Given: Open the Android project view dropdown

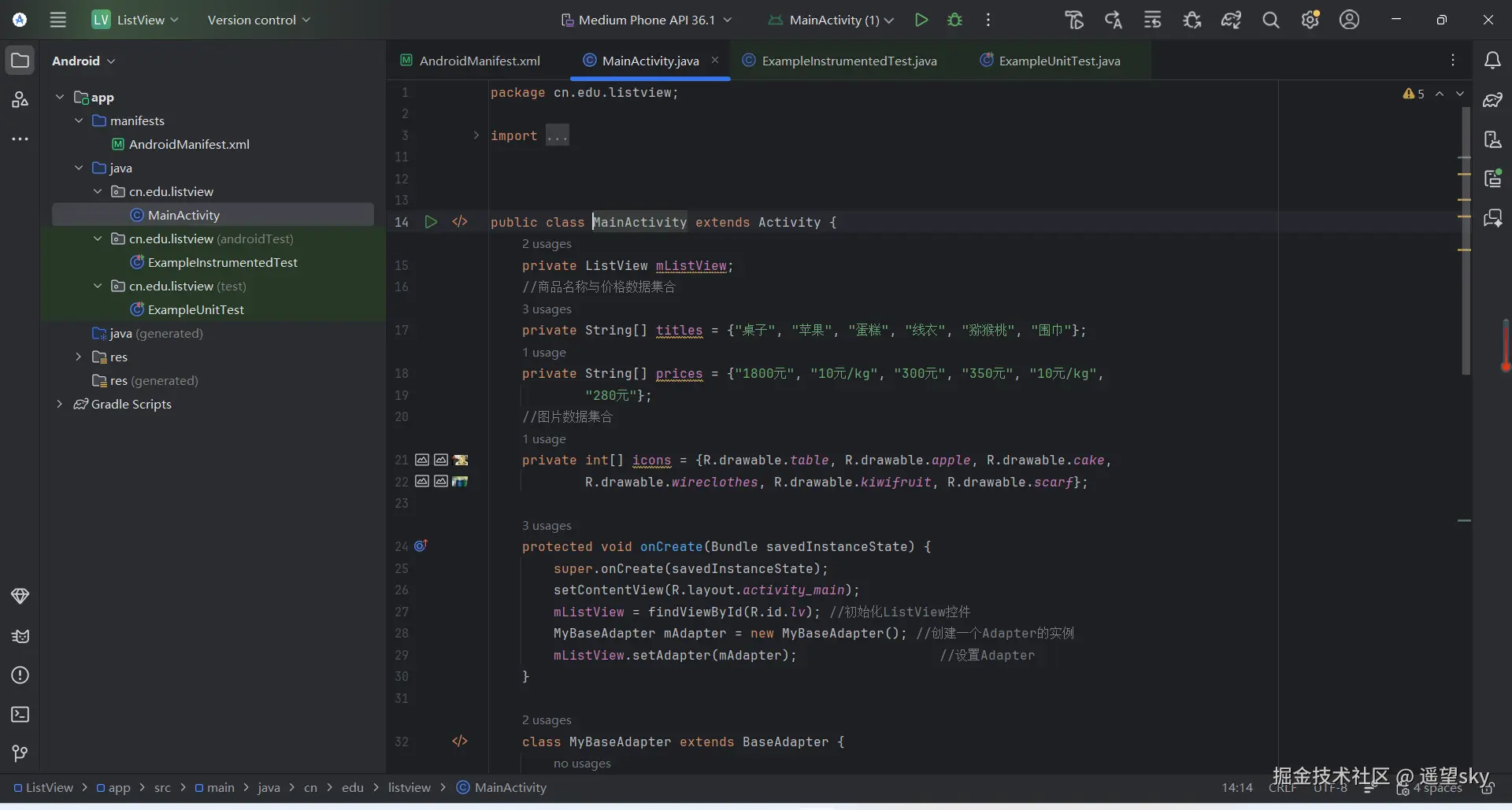Looking at the screenshot, I should (x=83, y=61).
